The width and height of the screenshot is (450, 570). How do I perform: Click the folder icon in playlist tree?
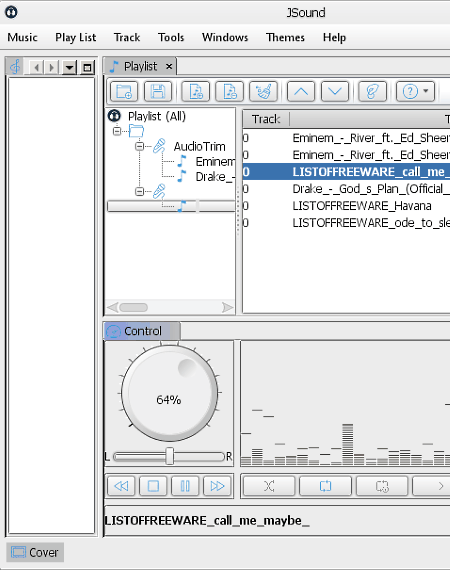pyautogui.click(x=136, y=131)
